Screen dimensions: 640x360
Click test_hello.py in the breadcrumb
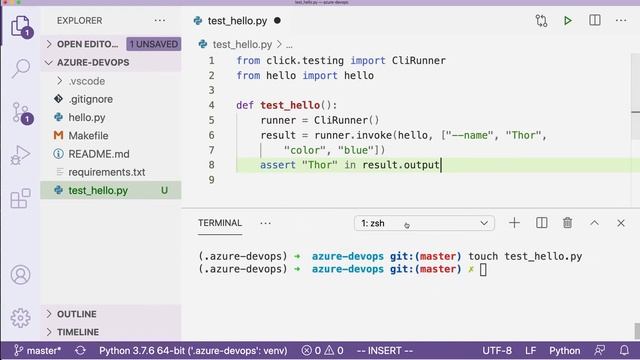242,44
